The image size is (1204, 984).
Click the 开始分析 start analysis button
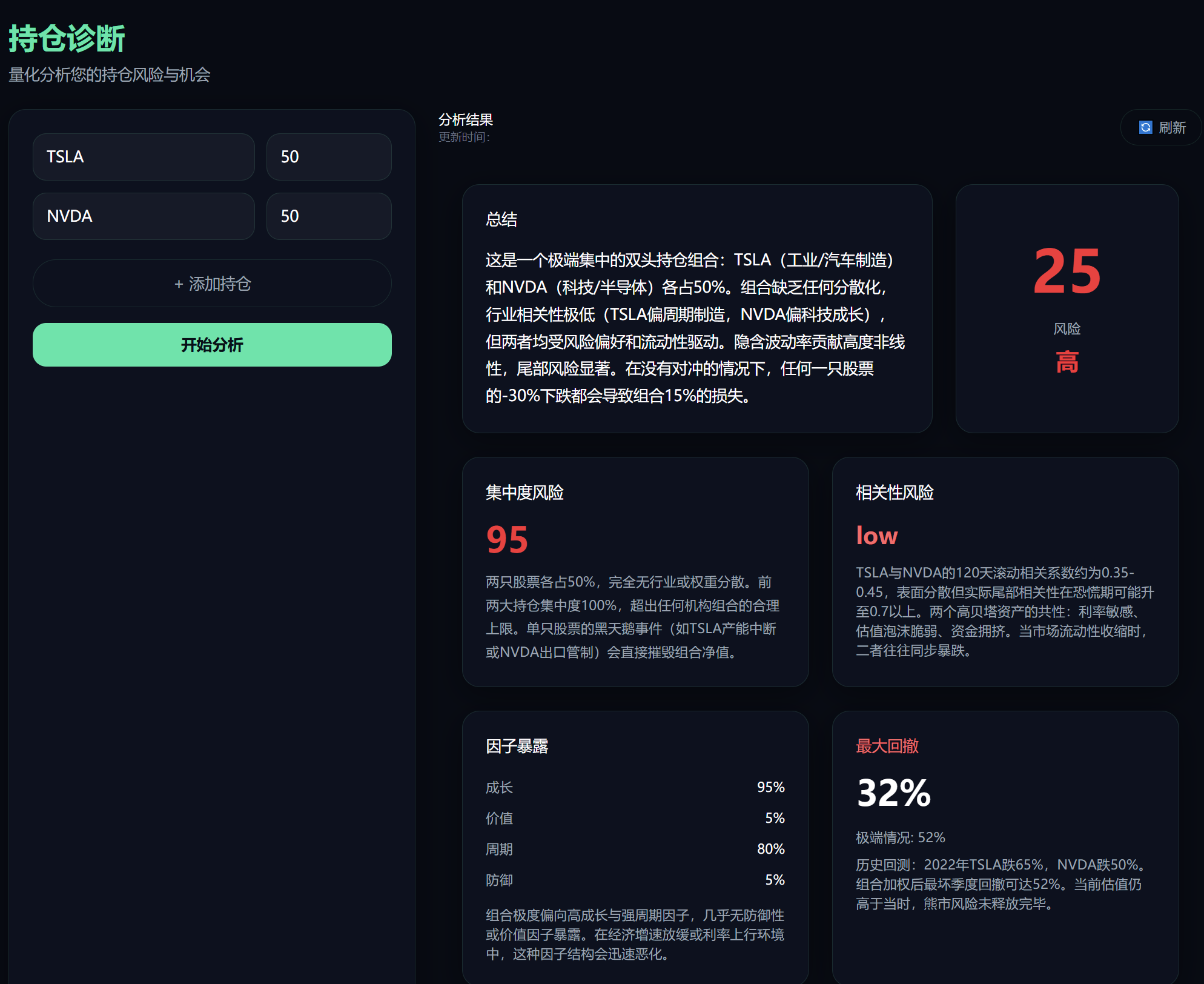pos(212,345)
